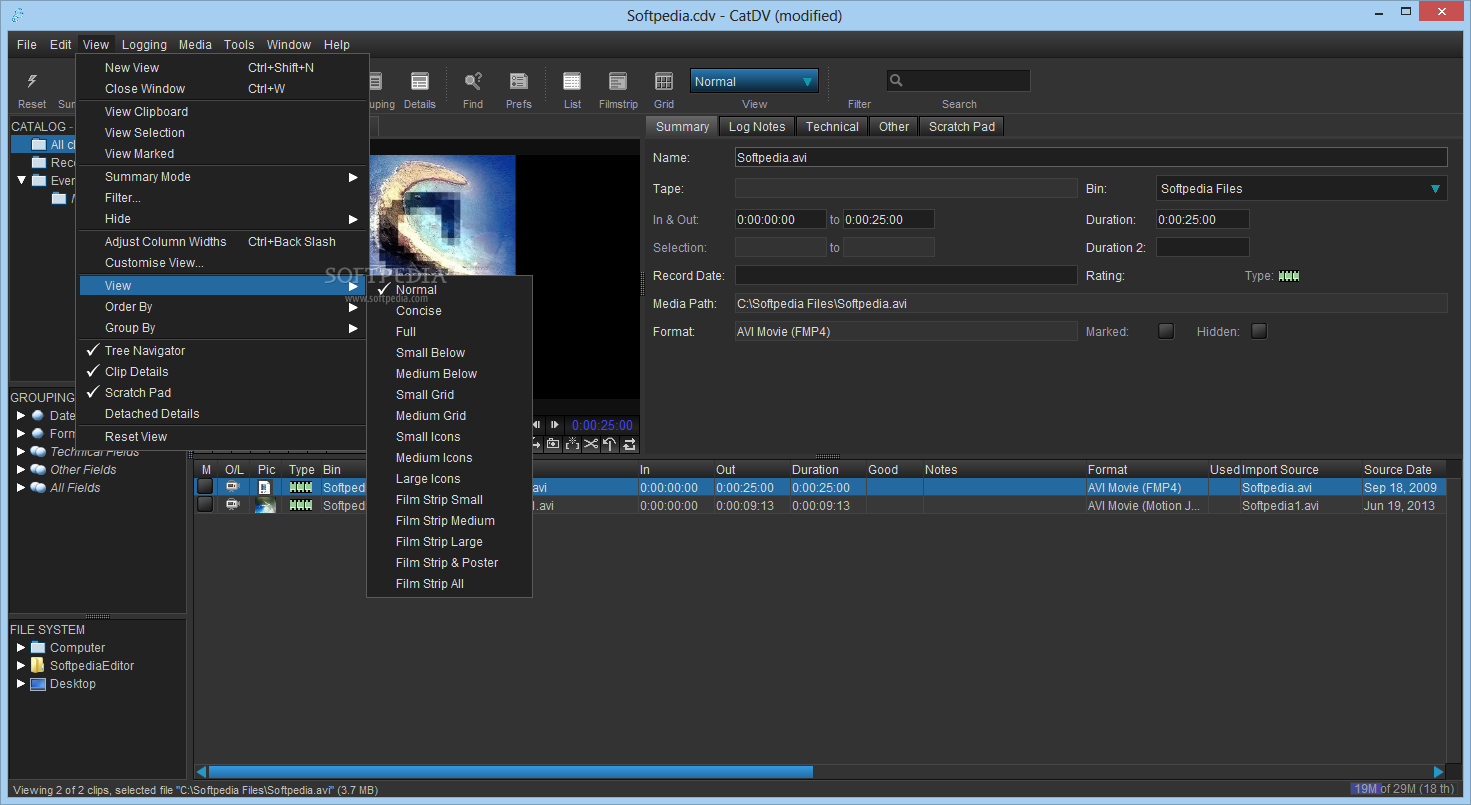Click the thumbnail picture in Softpedia1.avi row
The image size is (1471, 805).
(265, 506)
